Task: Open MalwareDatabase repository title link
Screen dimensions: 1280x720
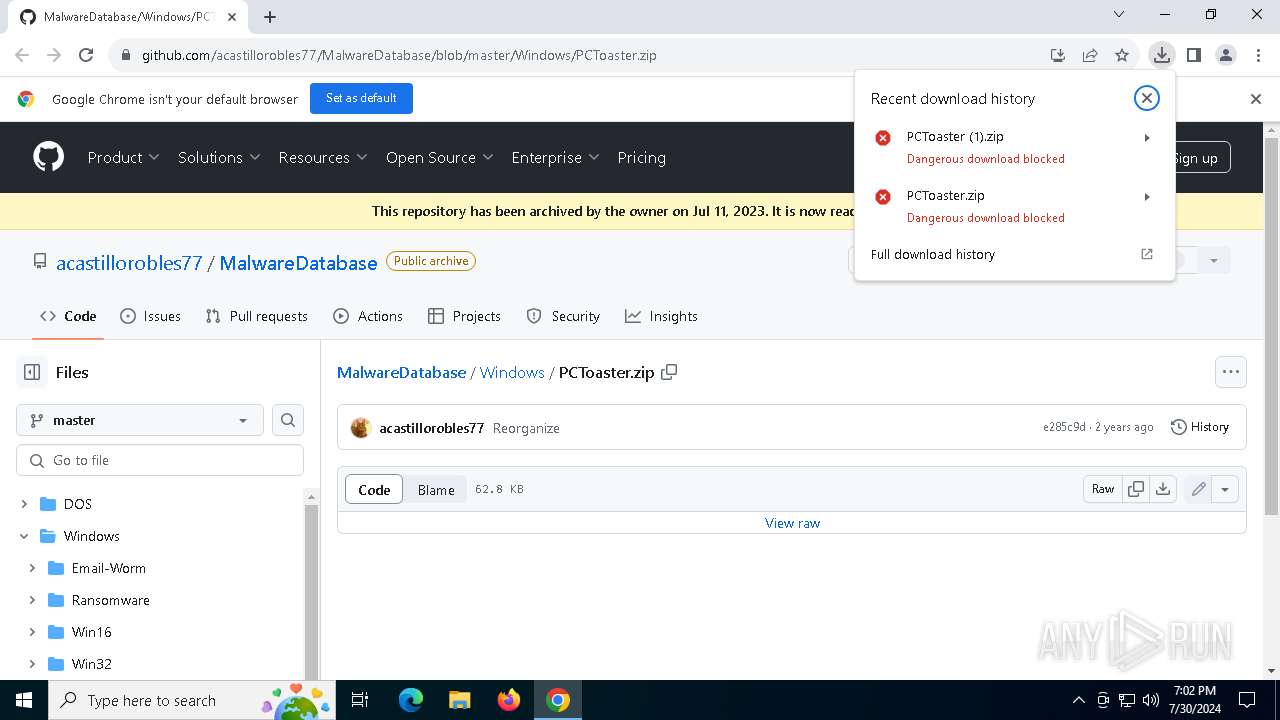Action: tap(298, 263)
